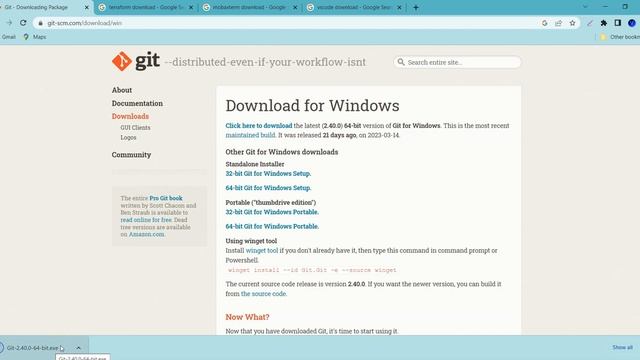Click the distributed-even-if-your-workflow-isnt tagline

[265, 62]
